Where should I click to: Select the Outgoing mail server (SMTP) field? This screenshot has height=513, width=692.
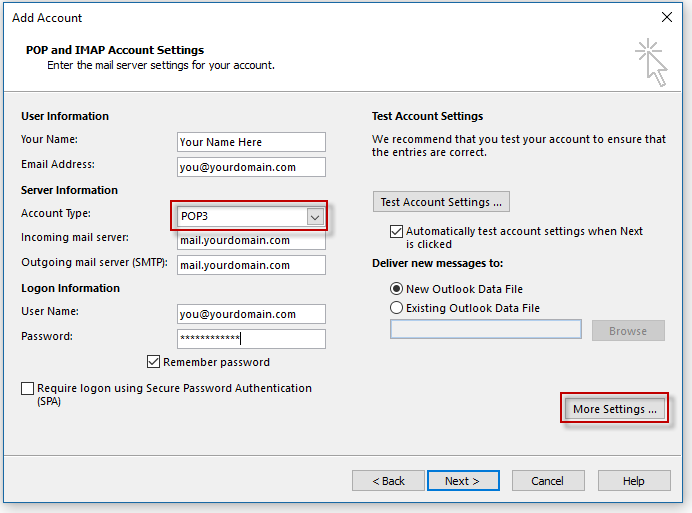pyautogui.click(x=251, y=265)
